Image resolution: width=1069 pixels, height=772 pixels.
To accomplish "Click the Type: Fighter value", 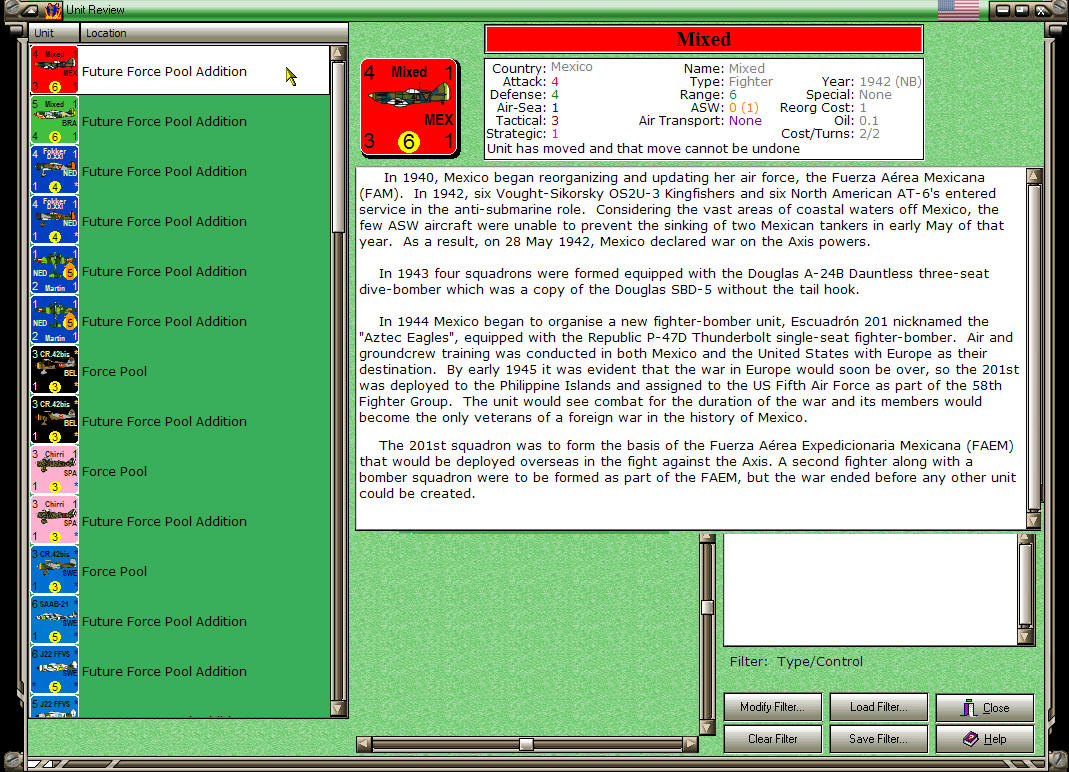I will click(x=751, y=81).
